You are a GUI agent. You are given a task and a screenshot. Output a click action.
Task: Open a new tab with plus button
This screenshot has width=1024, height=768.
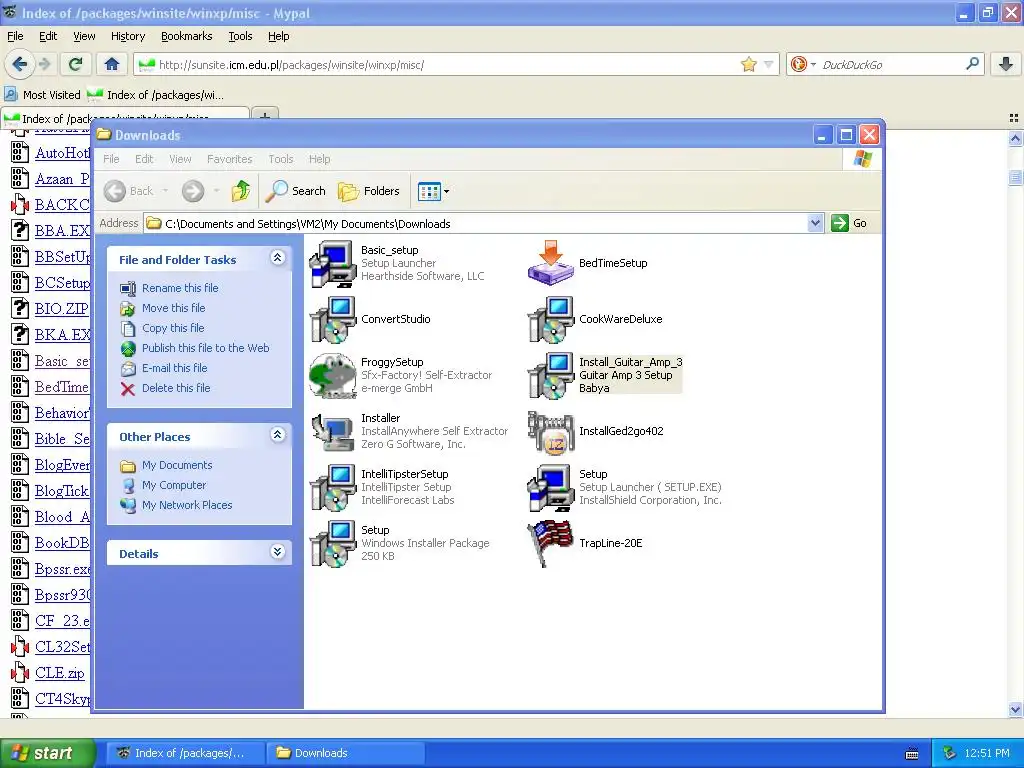point(264,116)
